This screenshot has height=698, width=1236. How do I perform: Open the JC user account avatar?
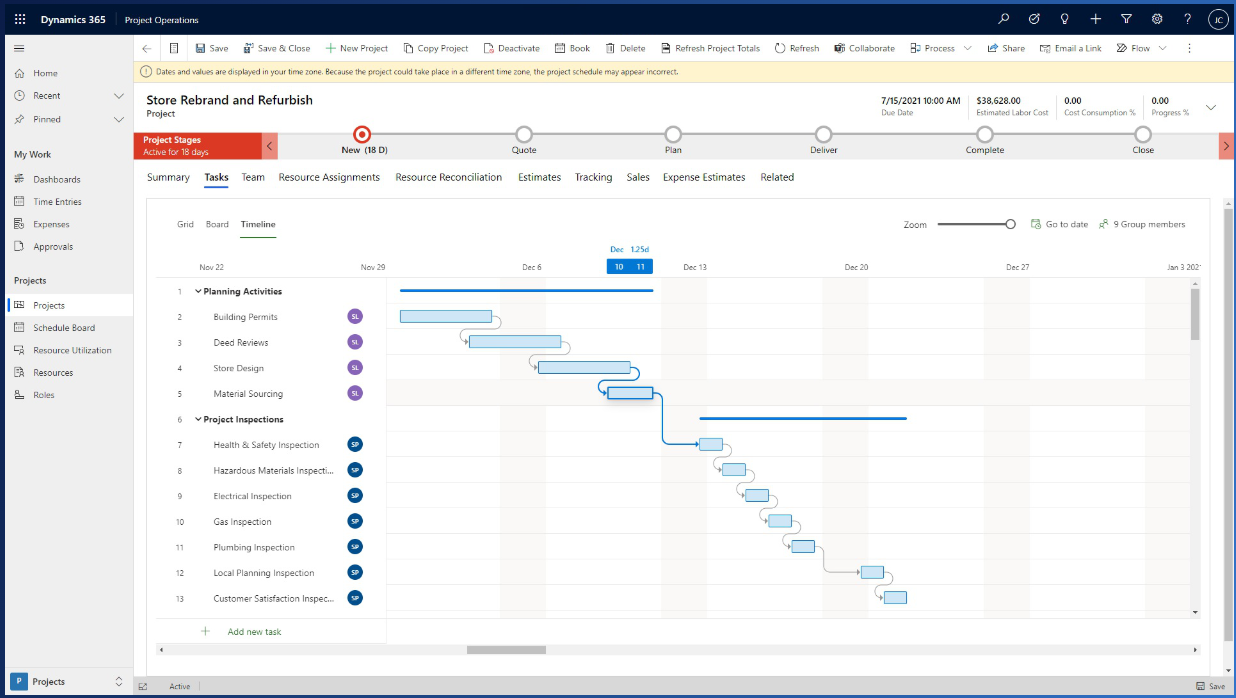[x=1217, y=19]
